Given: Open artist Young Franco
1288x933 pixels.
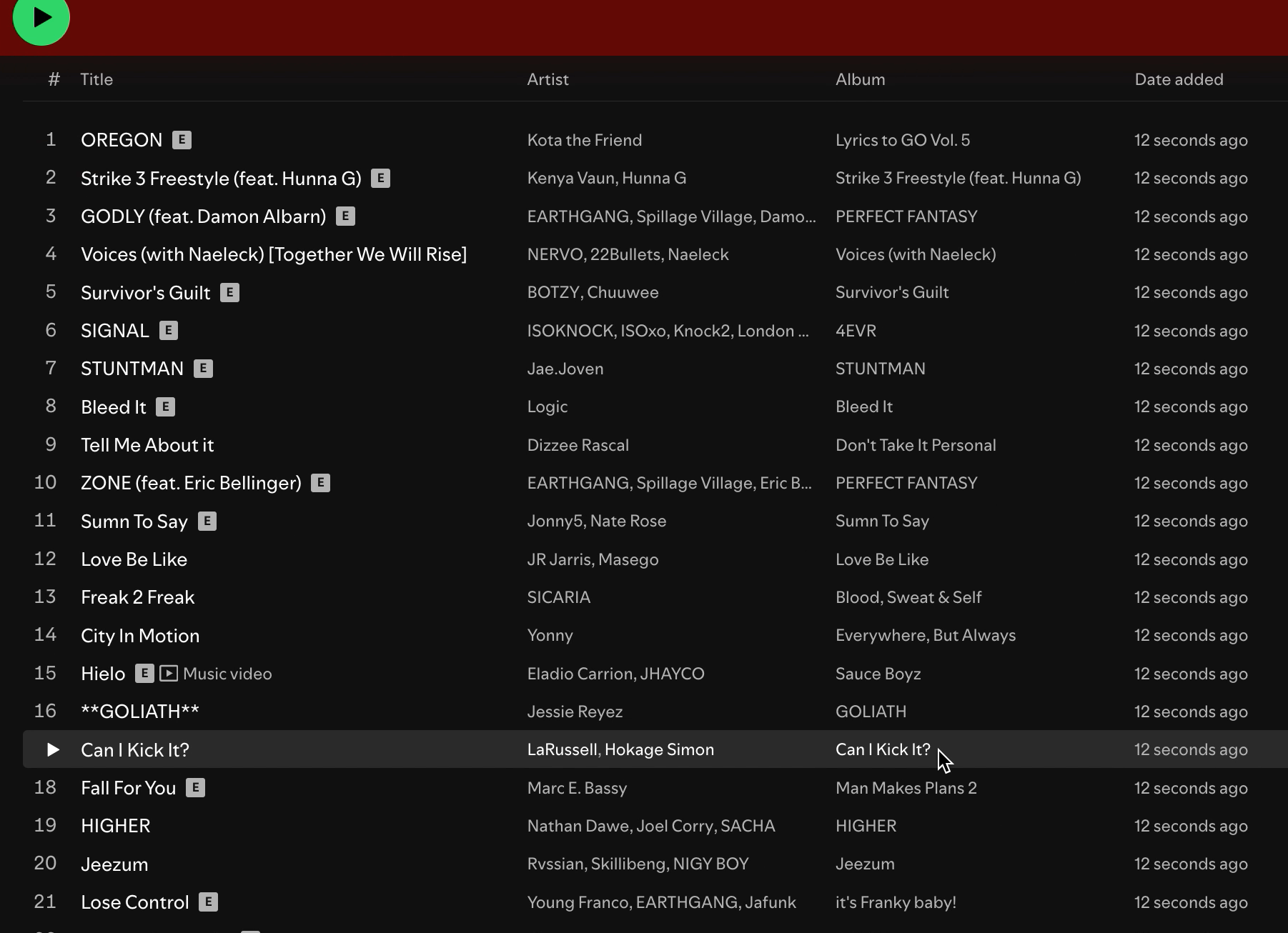Looking at the screenshot, I should (578, 902).
